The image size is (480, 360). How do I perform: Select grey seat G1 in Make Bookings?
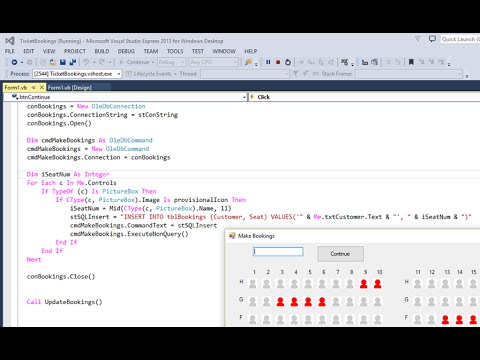[253, 302]
